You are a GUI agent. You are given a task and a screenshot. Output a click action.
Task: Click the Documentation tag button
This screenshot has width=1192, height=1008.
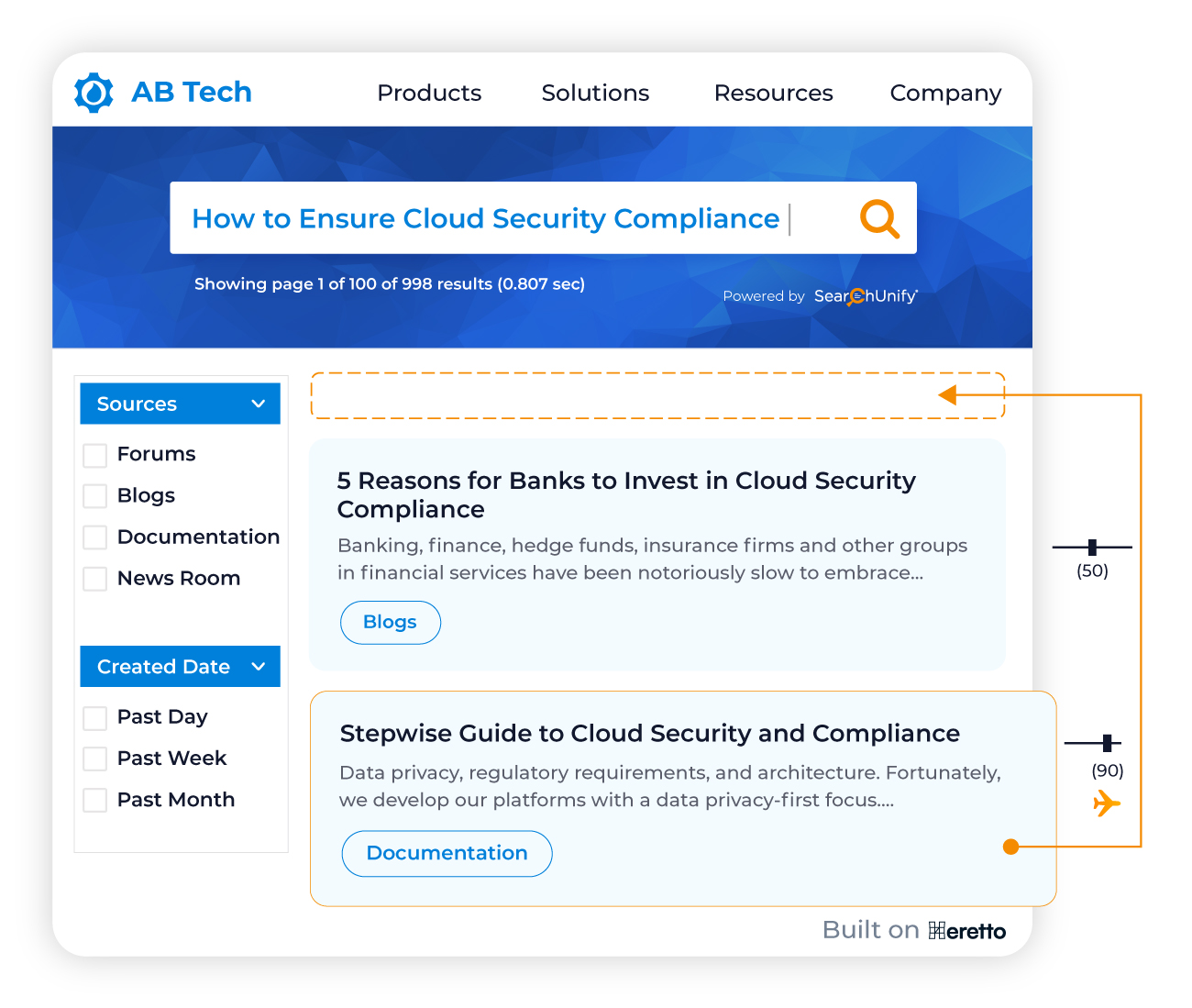click(447, 853)
